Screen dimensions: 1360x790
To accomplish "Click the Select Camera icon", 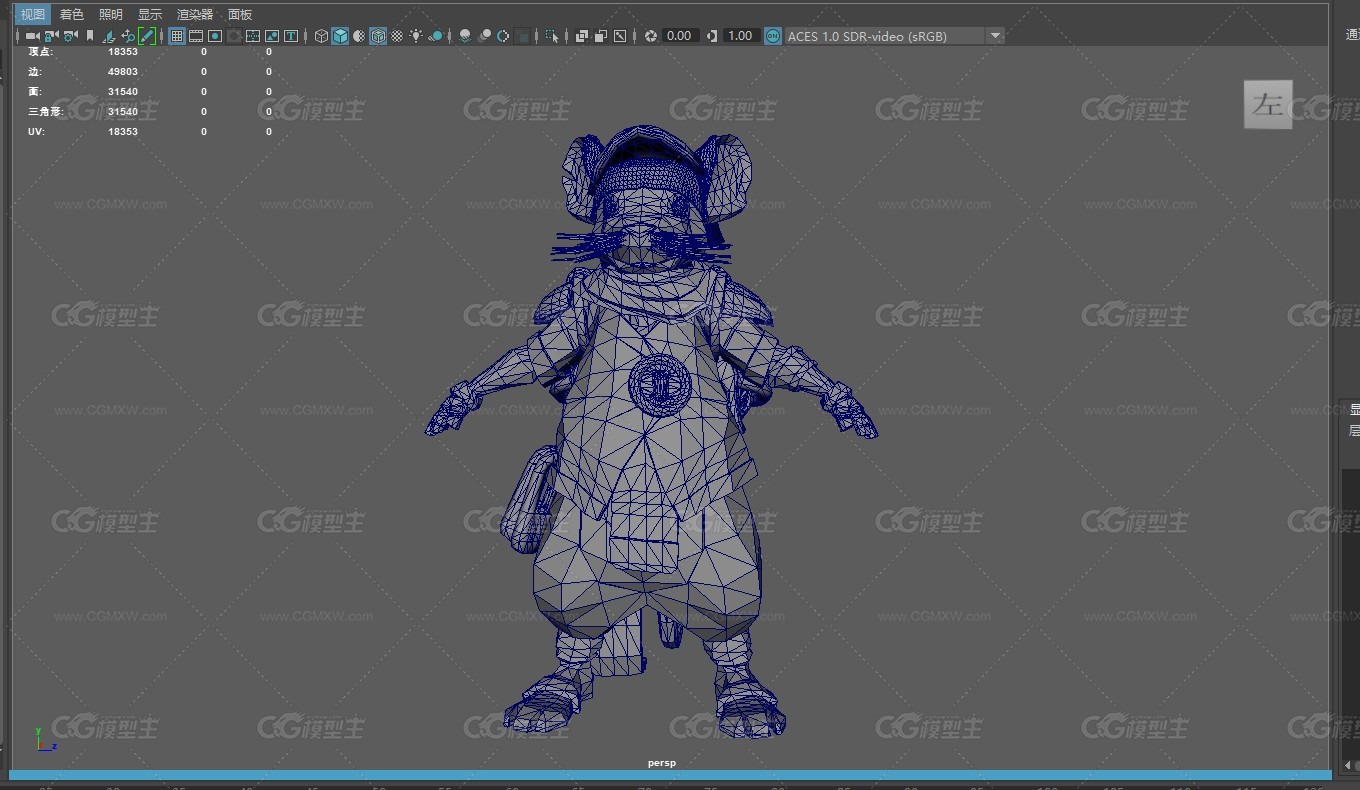I will (33, 36).
